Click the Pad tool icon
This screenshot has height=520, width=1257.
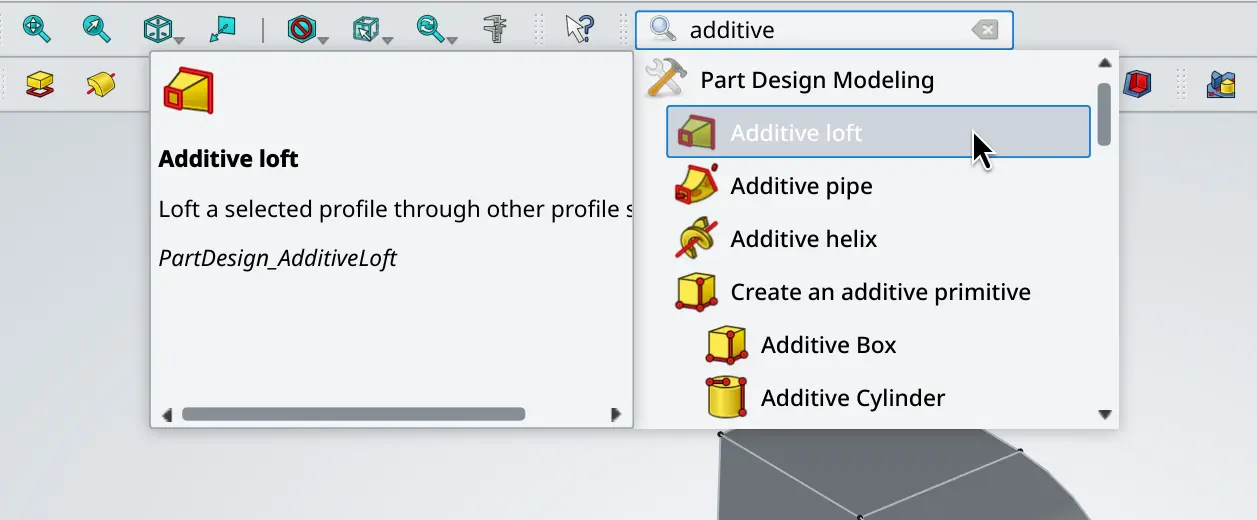40,84
